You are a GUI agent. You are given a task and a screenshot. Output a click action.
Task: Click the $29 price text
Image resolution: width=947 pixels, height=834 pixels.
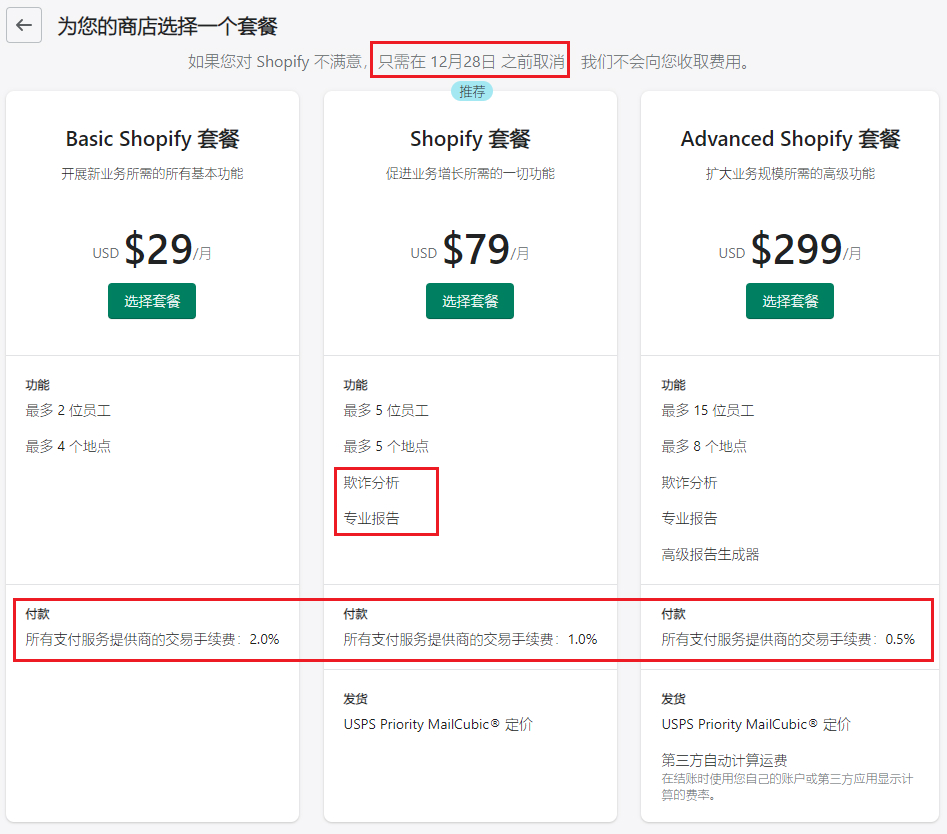(158, 249)
